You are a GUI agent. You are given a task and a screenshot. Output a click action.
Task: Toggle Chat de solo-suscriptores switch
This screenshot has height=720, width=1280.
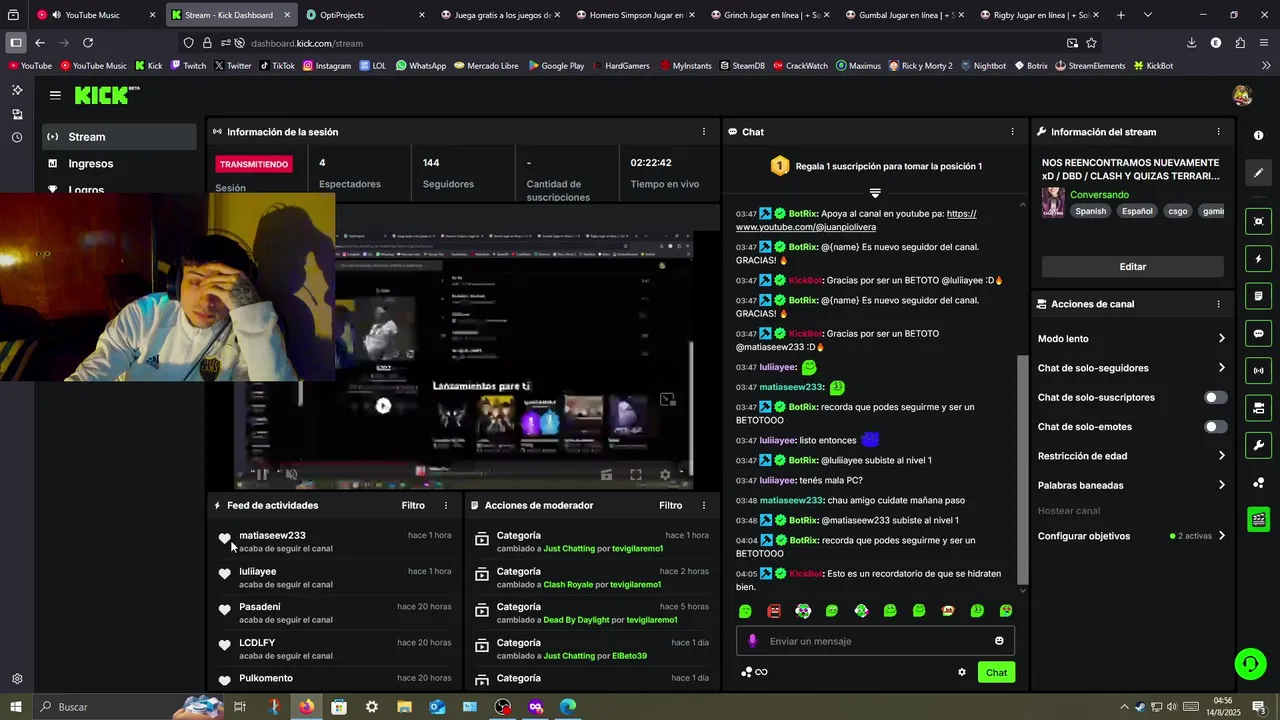(x=1215, y=397)
